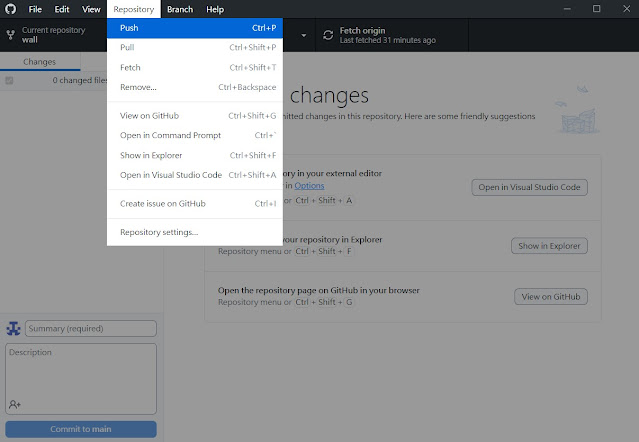
Task: Maximize the GitHub Desktop window
Action: 597,9
